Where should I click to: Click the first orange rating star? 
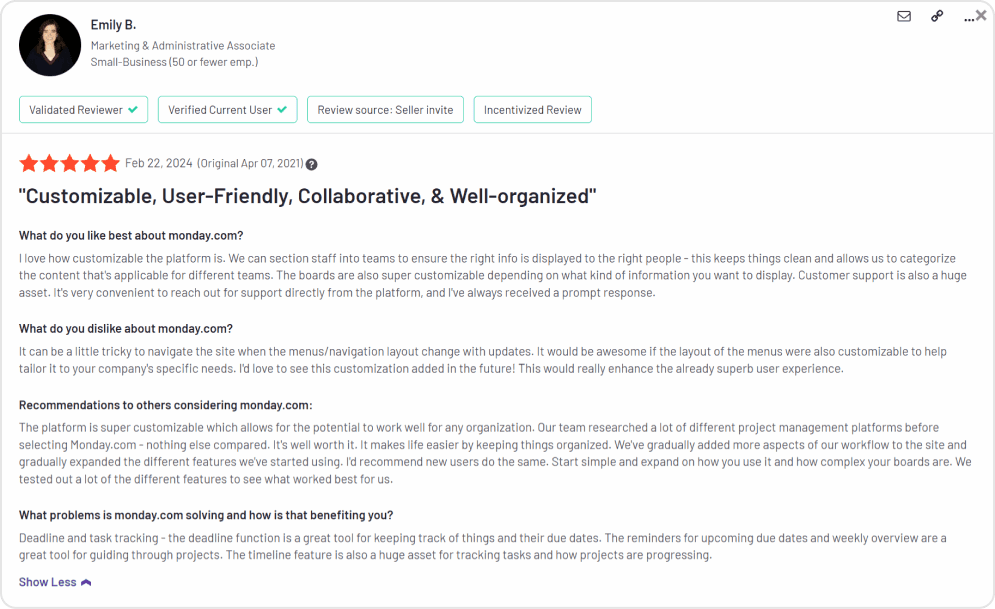coord(28,163)
